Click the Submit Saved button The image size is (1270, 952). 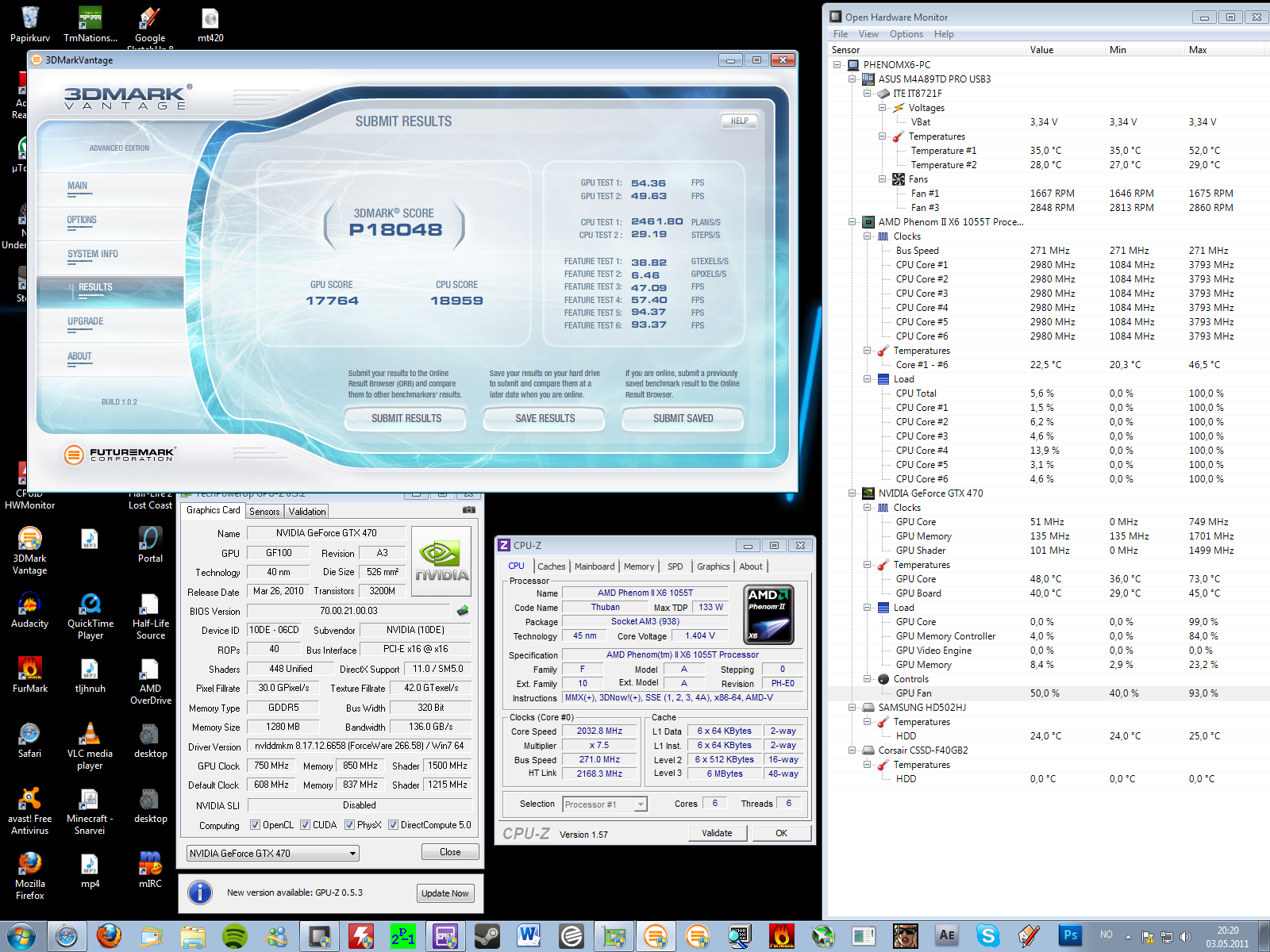pos(683,418)
